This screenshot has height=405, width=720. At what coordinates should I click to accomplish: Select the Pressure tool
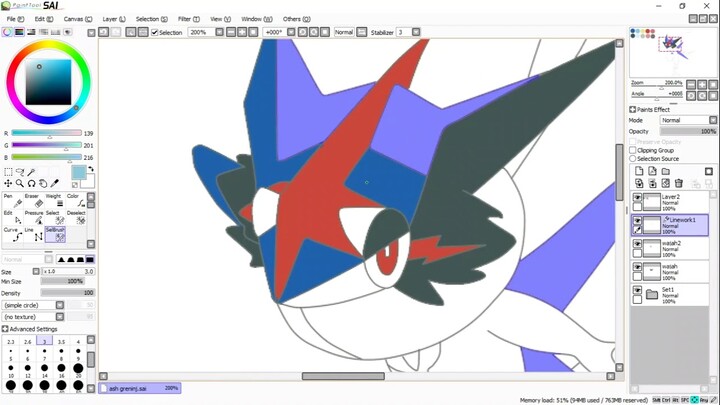34,218
